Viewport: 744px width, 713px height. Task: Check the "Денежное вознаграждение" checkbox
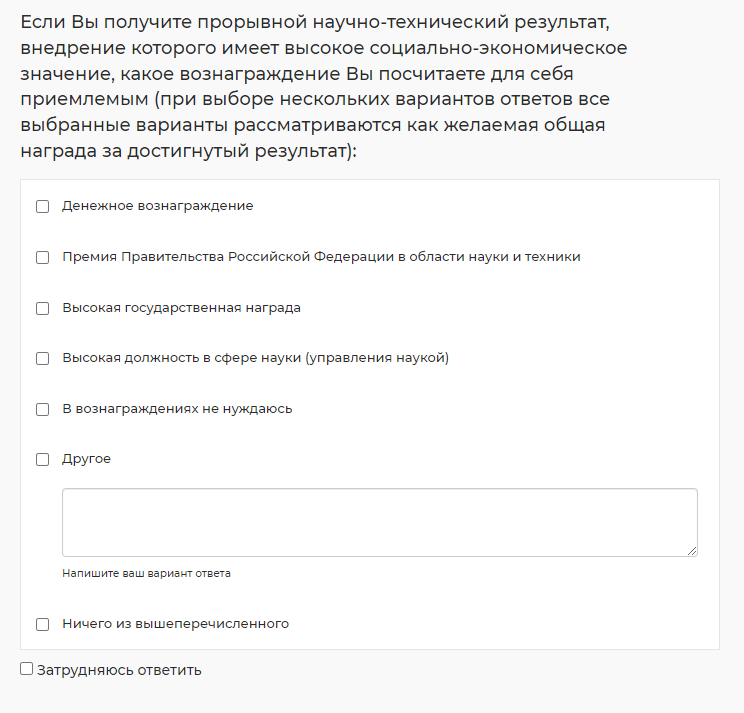click(x=43, y=207)
